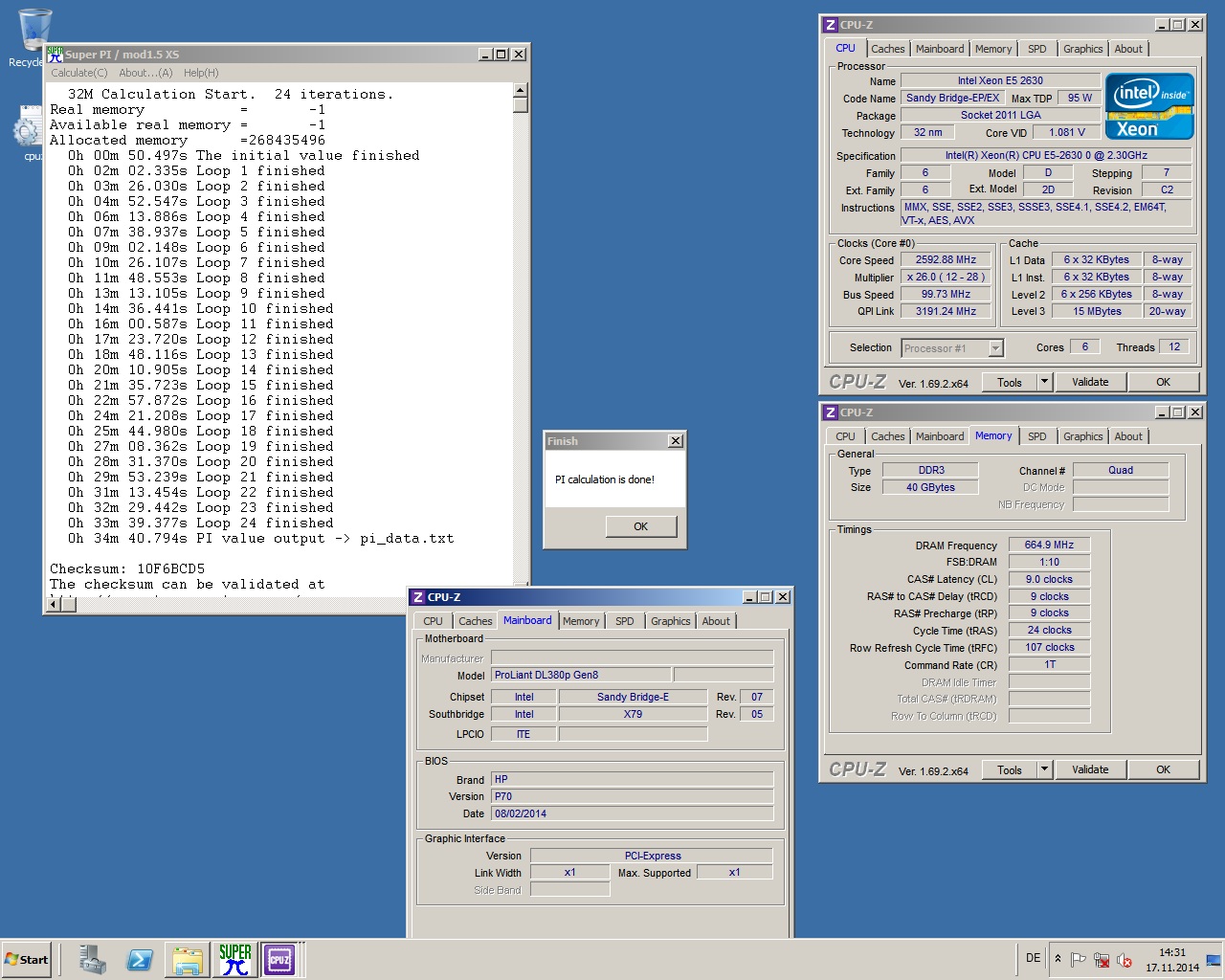
Task: Select Graphics tab in Mainboard CPU-Z window
Action: [x=670, y=621]
